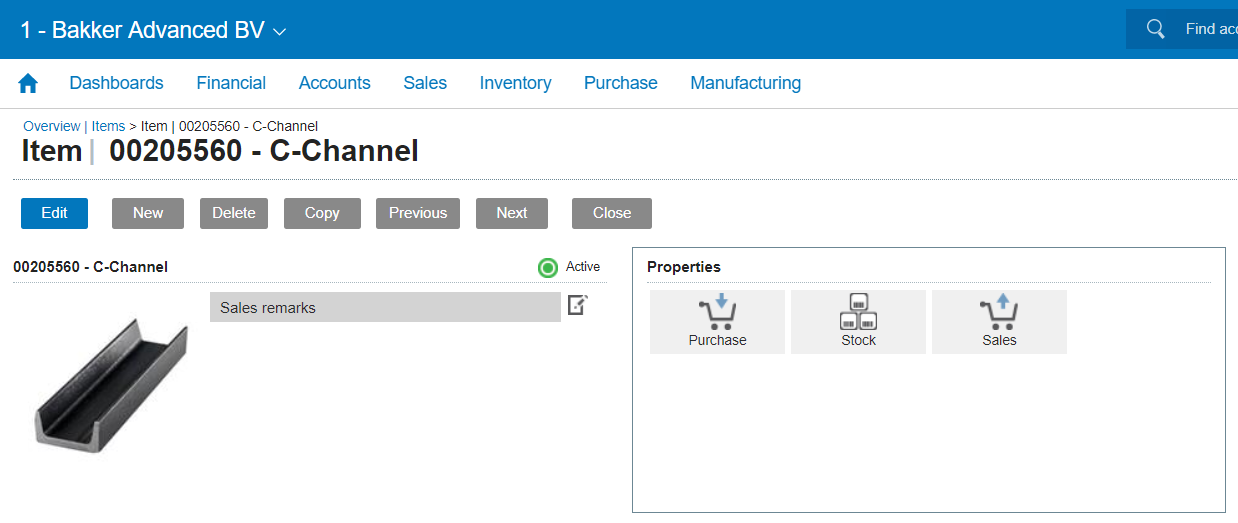This screenshot has height=523, width=1238.
Task: Click the Home icon in navigation bar
Action: pos(28,84)
